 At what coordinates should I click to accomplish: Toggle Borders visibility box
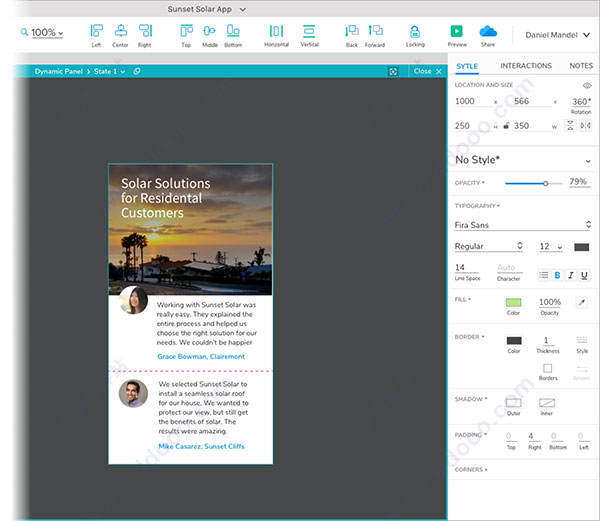[548, 368]
